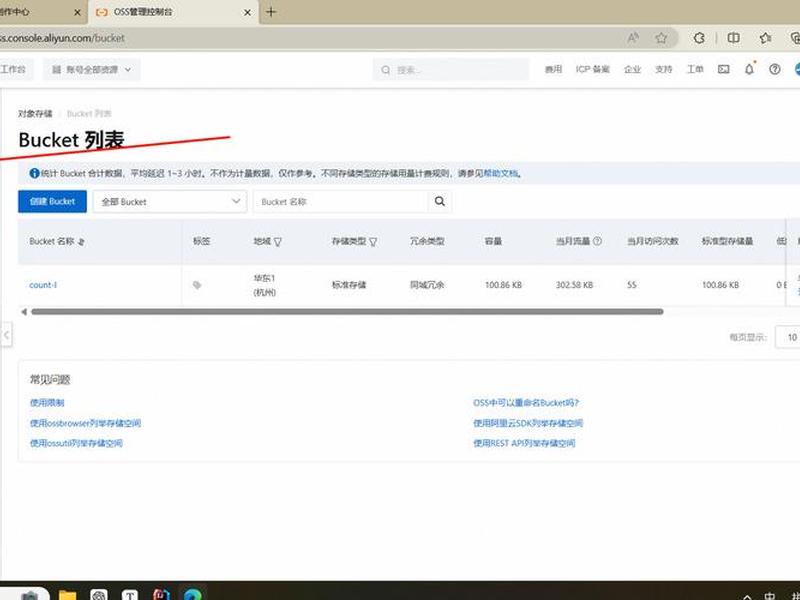Open 帮助文档 link in info banner

point(501,173)
